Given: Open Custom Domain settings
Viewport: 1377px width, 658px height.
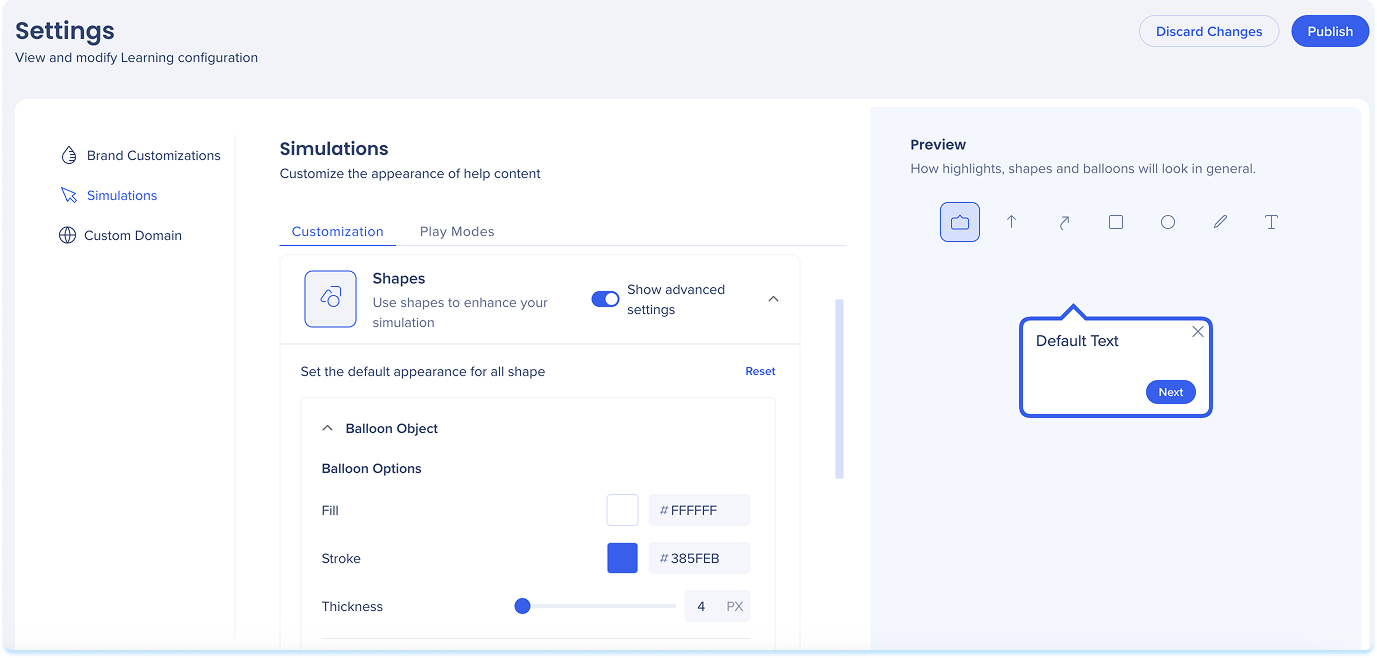Looking at the screenshot, I should tap(132, 235).
